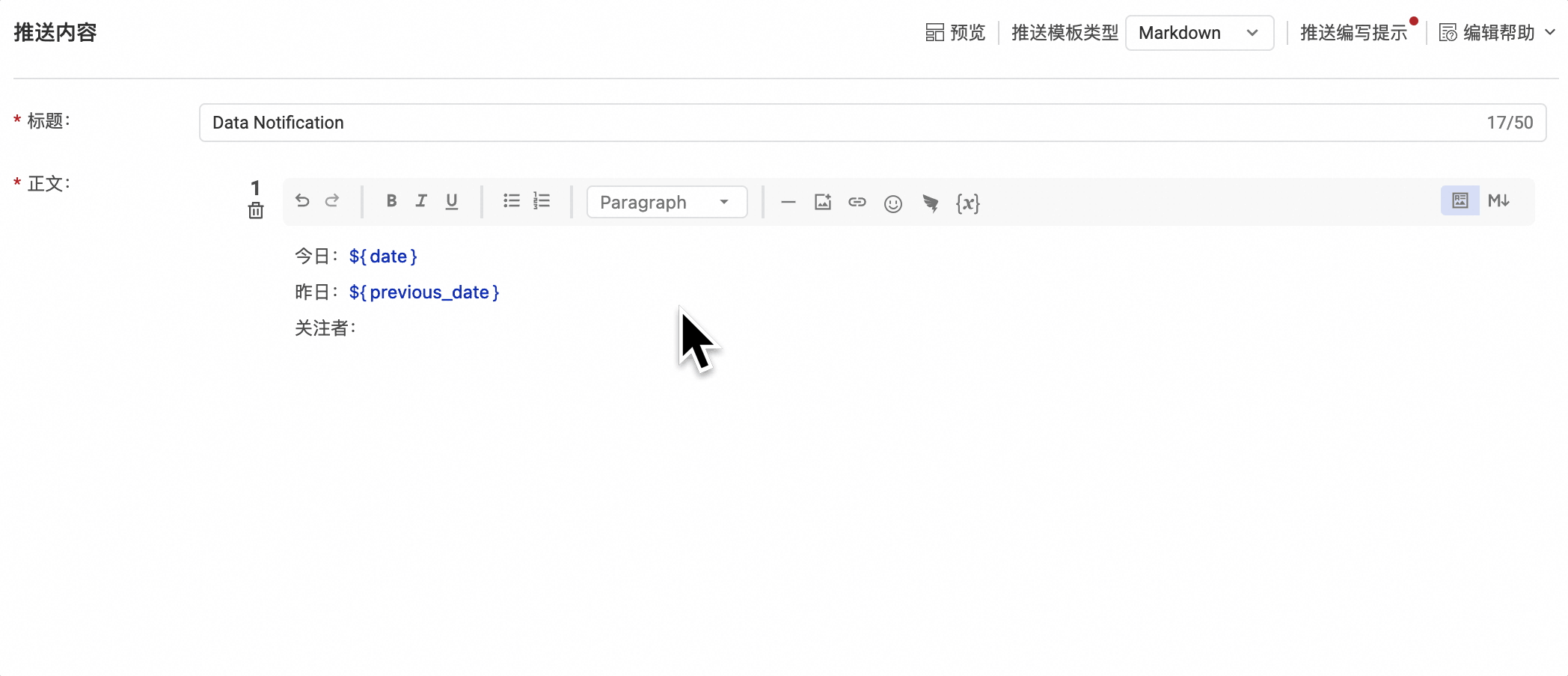Toggle bold formatting
Viewport: 1568px width, 676px height.
click(391, 201)
